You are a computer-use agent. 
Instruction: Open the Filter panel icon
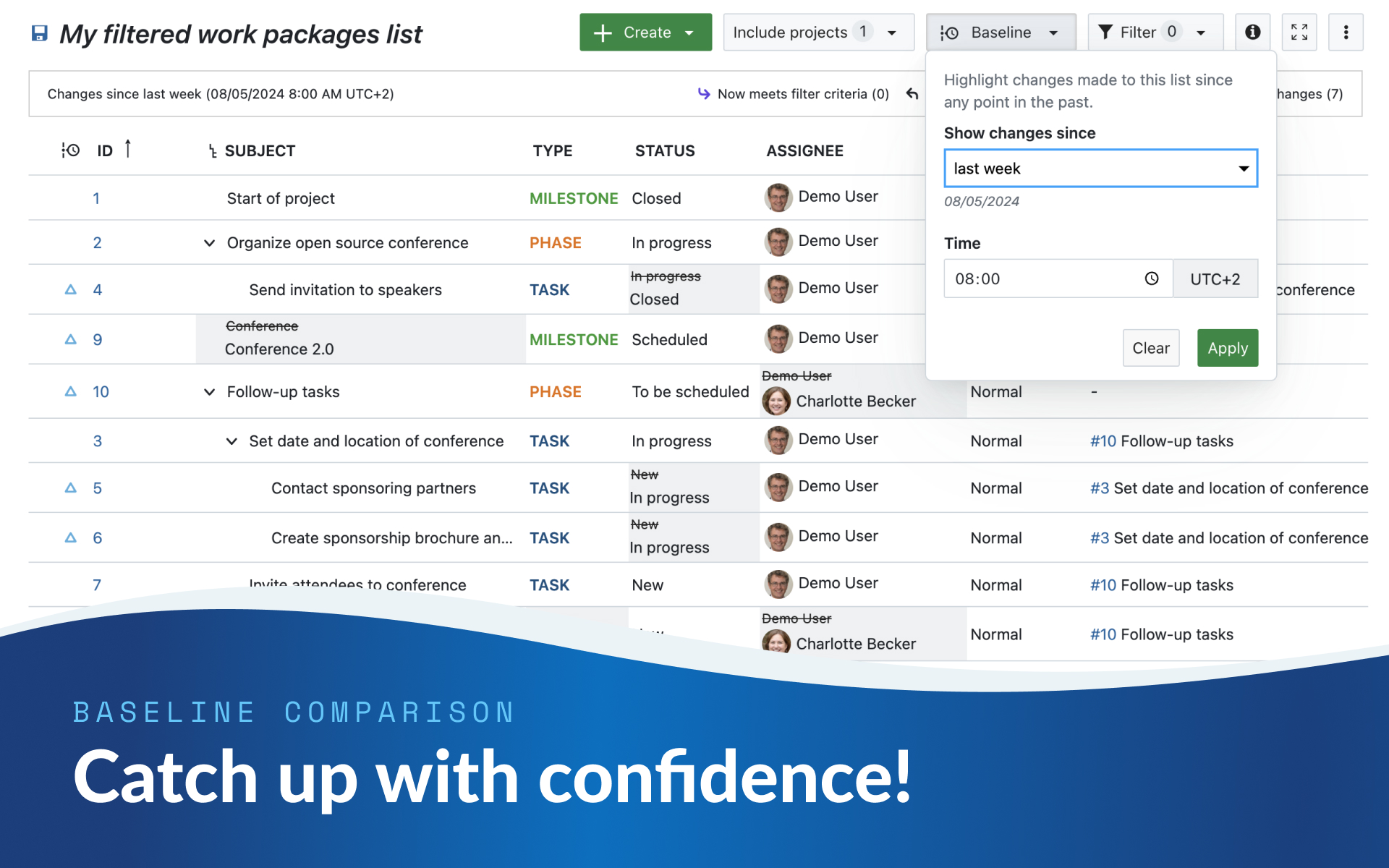tap(1150, 33)
